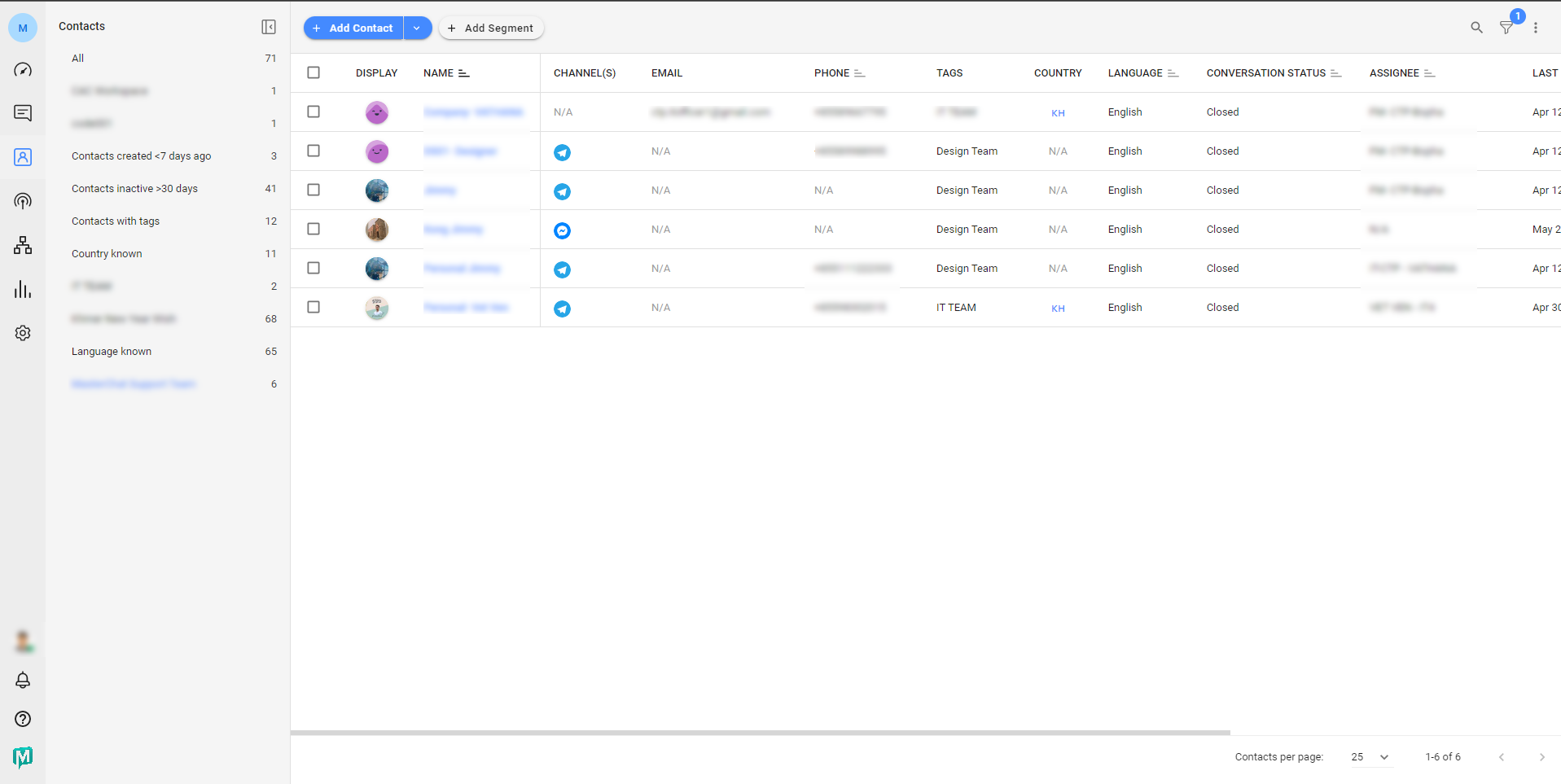1561x784 pixels.
Task: Sort by CONVERSATION STATUS sort icon
Action: tap(1335, 73)
